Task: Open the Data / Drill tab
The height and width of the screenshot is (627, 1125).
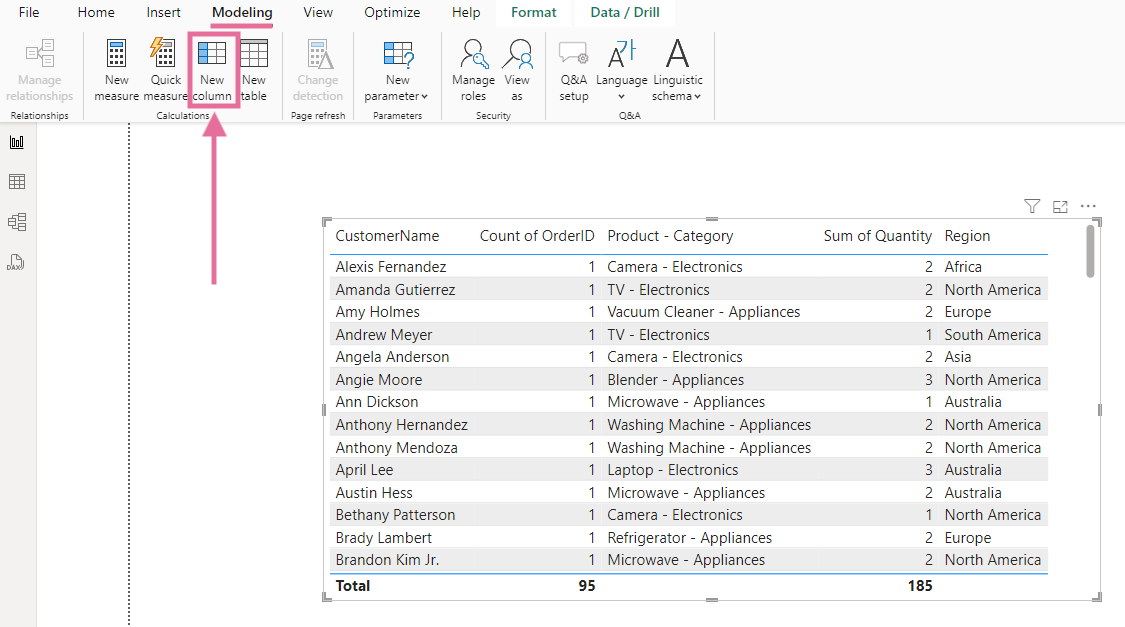Action: pyautogui.click(x=624, y=13)
